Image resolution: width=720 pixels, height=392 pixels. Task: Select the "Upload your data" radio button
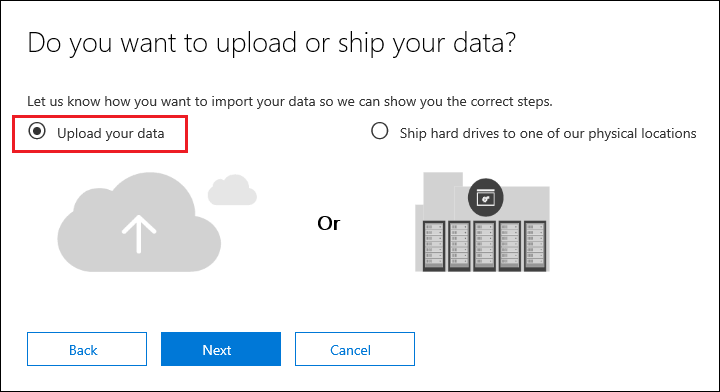pyautogui.click(x=37, y=131)
